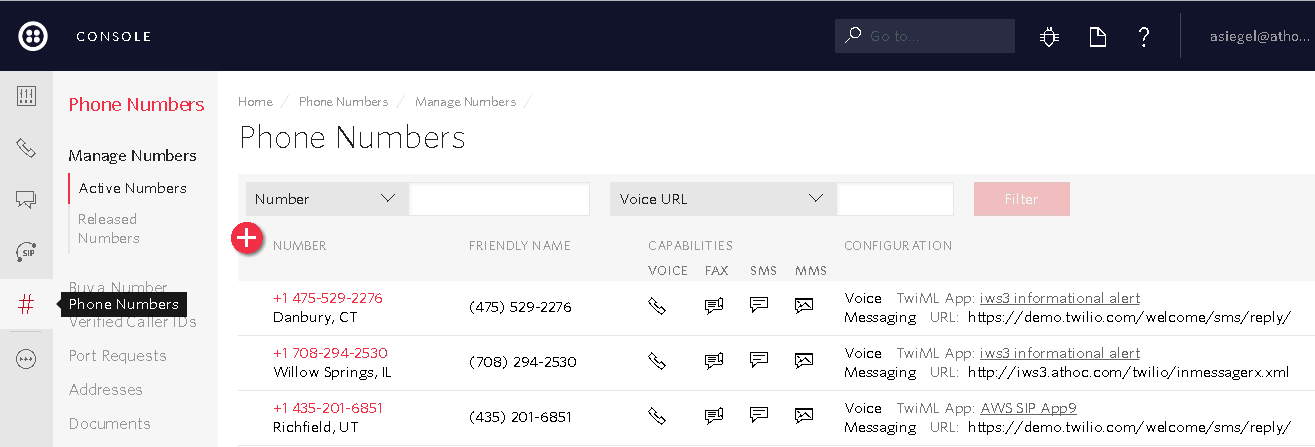Open Programmable Voice phone icon in the sidebar
This screenshot has width=1315, height=447.
(27, 148)
